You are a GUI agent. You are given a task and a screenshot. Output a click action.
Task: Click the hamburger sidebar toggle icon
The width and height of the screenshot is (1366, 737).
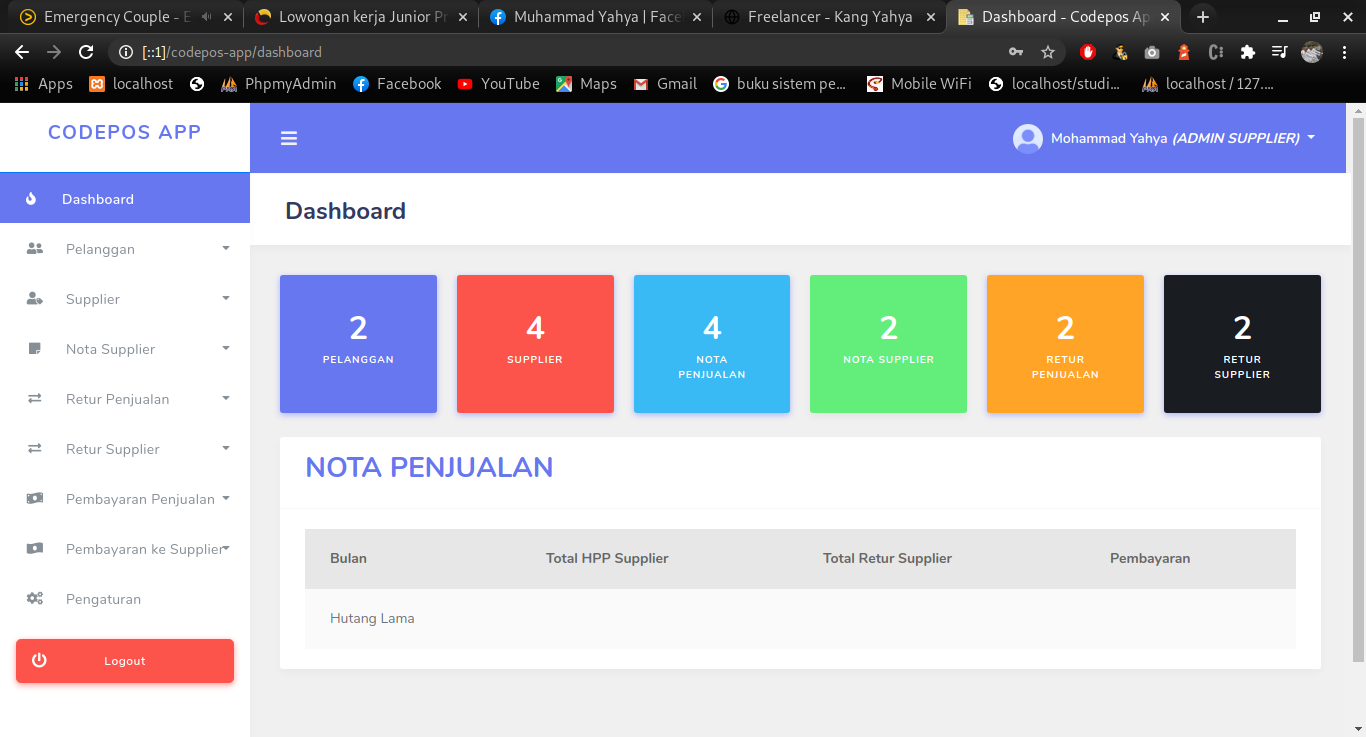coord(289,139)
